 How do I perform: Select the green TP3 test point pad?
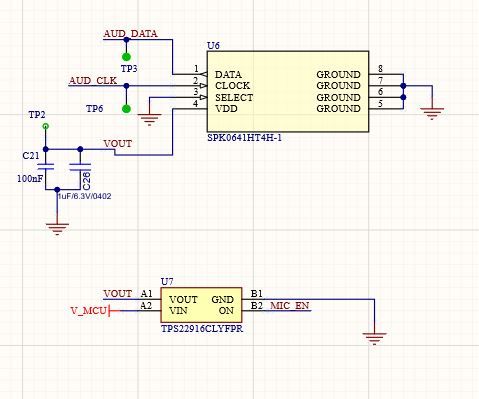tap(126, 57)
